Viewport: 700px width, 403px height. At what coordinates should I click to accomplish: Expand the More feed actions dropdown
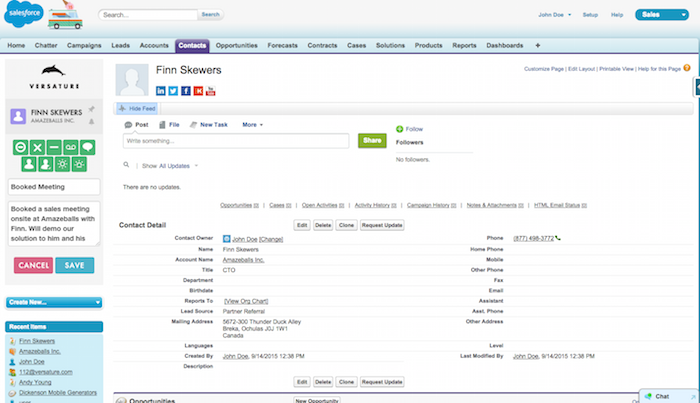tap(252, 125)
